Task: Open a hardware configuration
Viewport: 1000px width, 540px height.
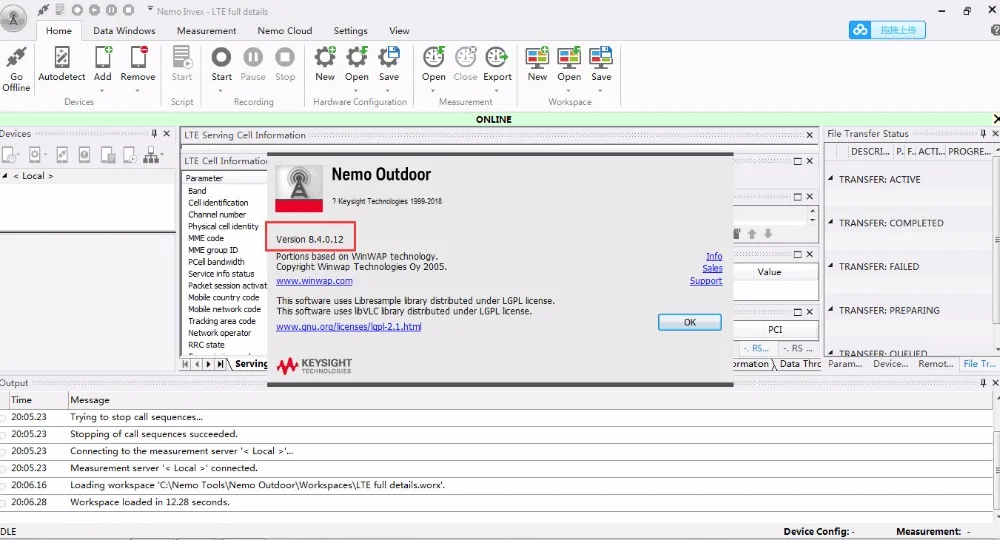Action: [x=357, y=57]
